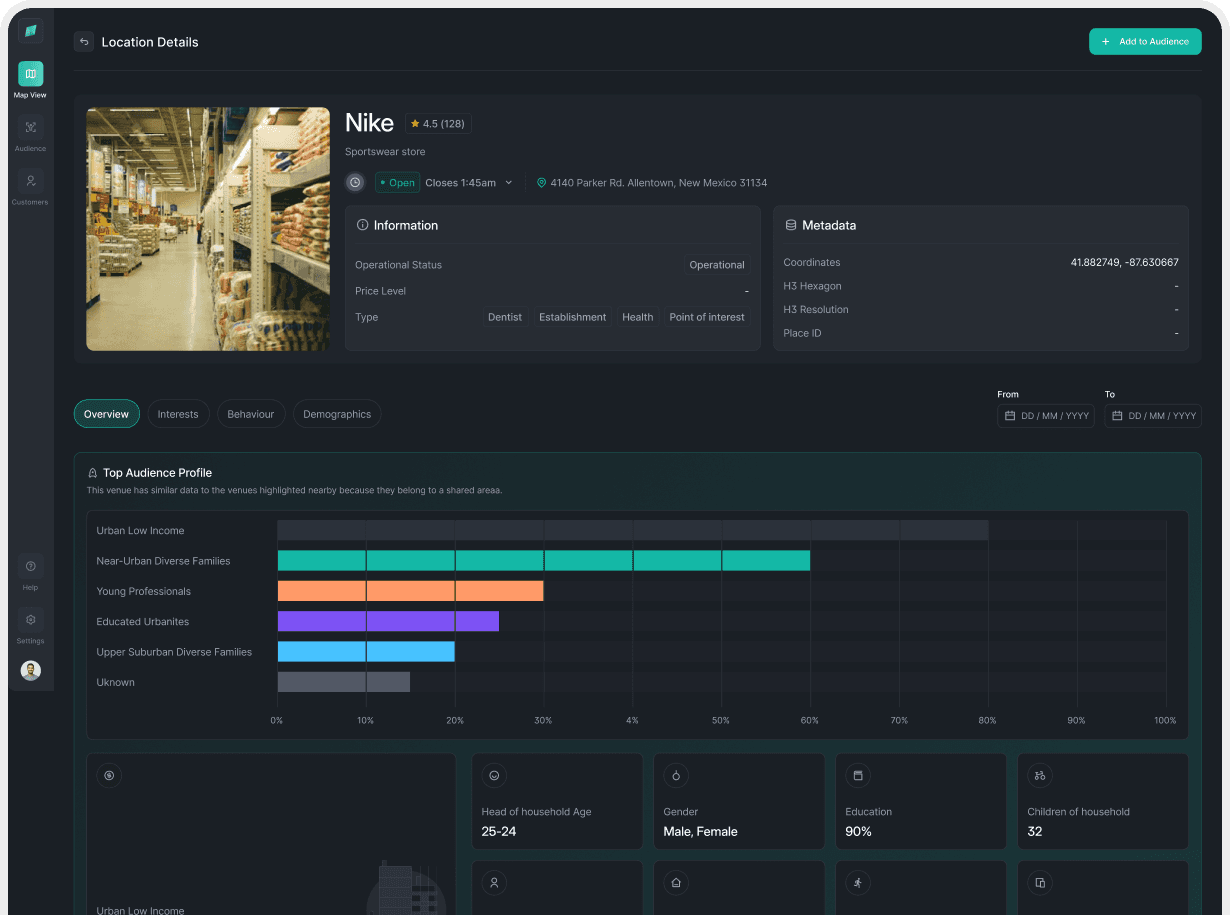This screenshot has width=1230, height=915.
Task: Click the back arrow beside Location Details
Action: tap(84, 42)
